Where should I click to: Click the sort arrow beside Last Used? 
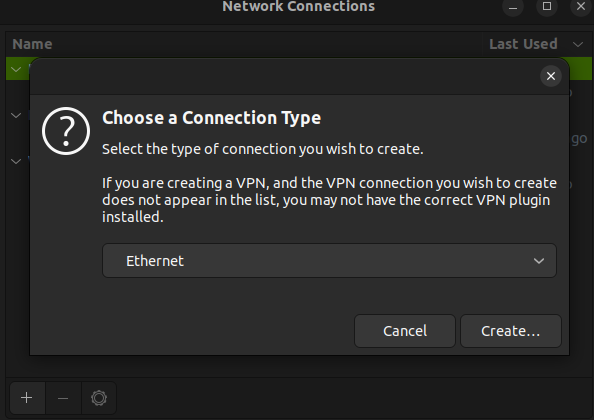pos(578,44)
